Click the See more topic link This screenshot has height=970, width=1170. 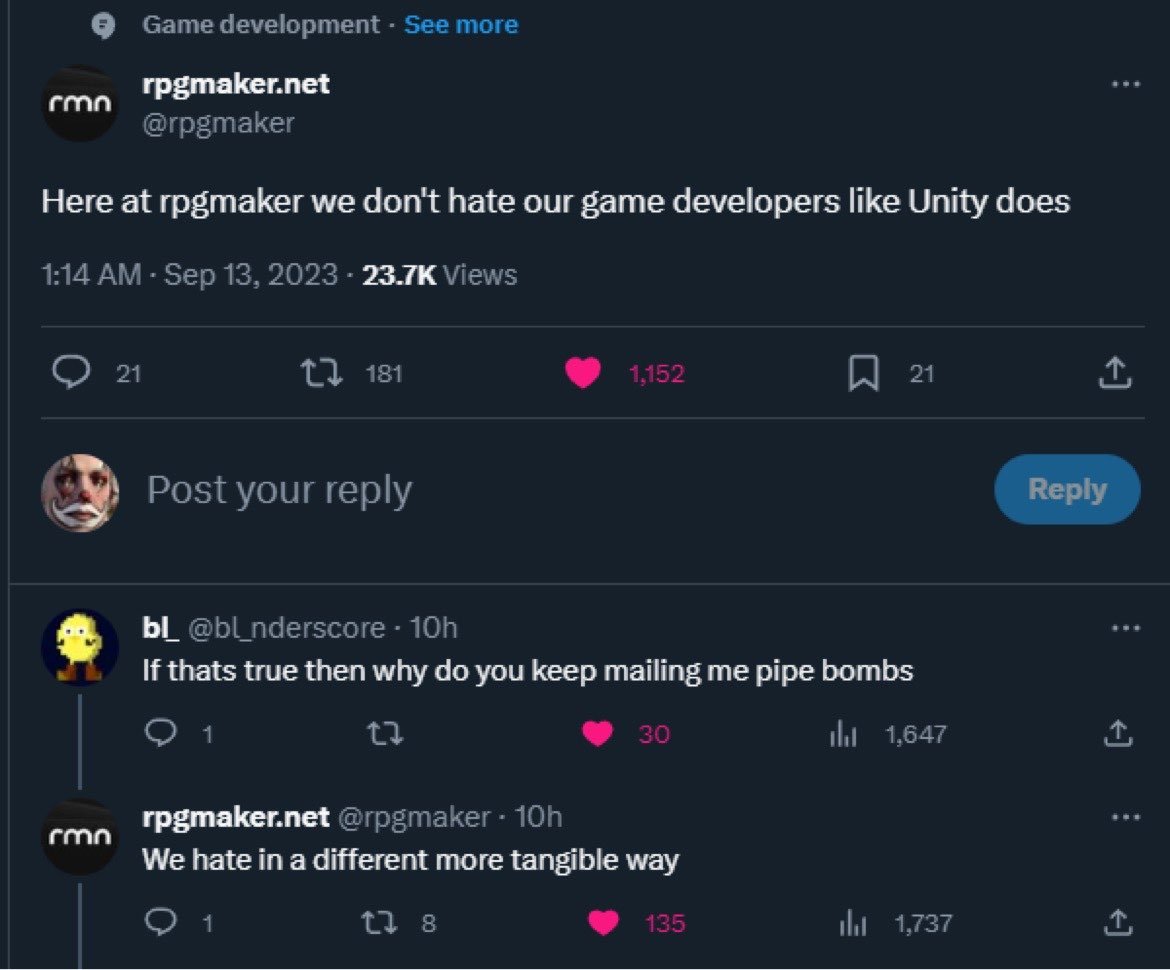pos(461,25)
